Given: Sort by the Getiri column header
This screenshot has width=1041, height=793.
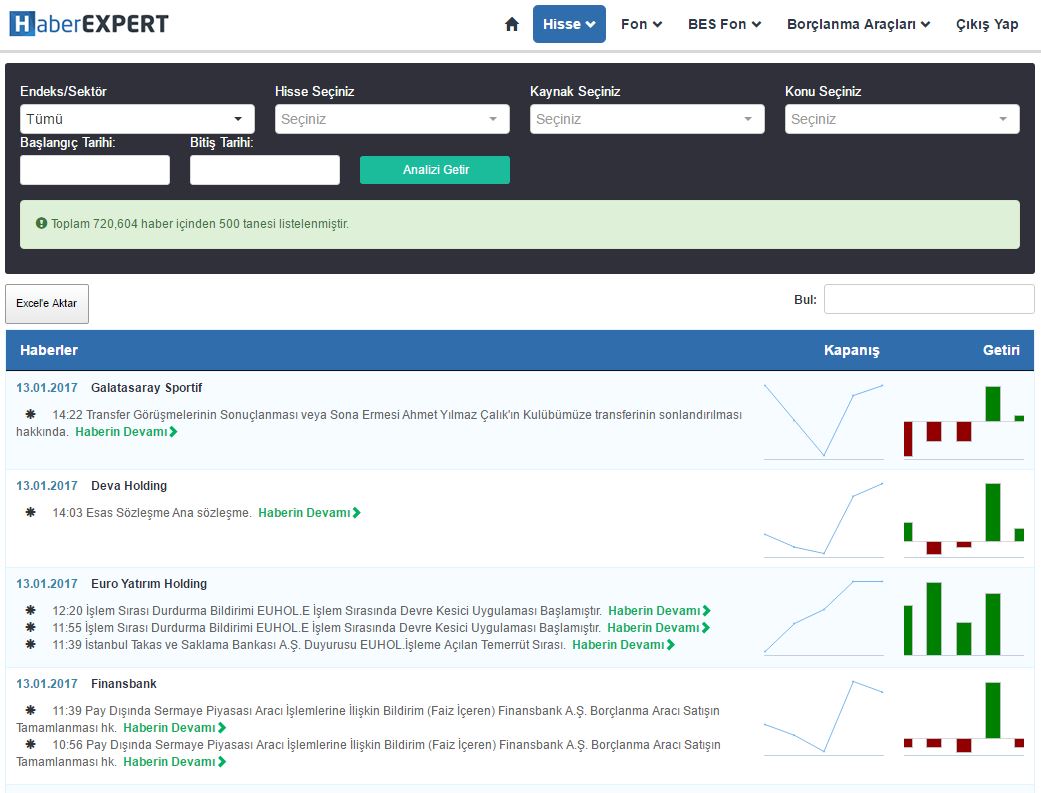Looking at the screenshot, I should tap(1001, 350).
